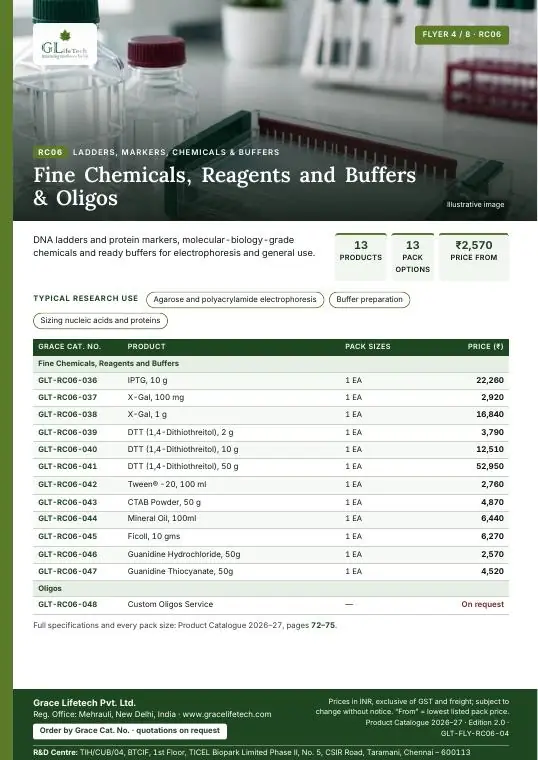
Task: Click catalog number GLT-RC06-045
Action: (x=67, y=537)
